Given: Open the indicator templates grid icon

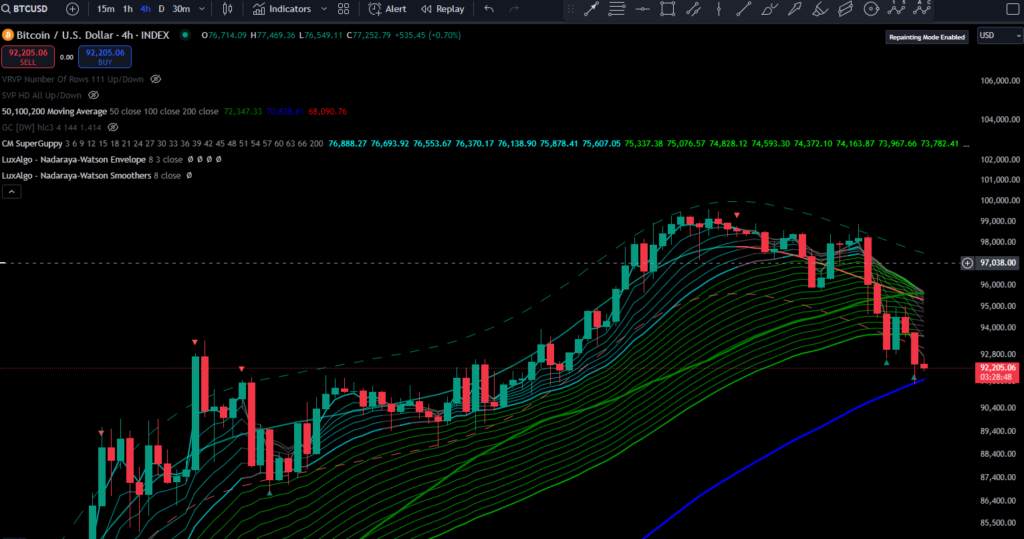Looking at the screenshot, I should 344,9.
